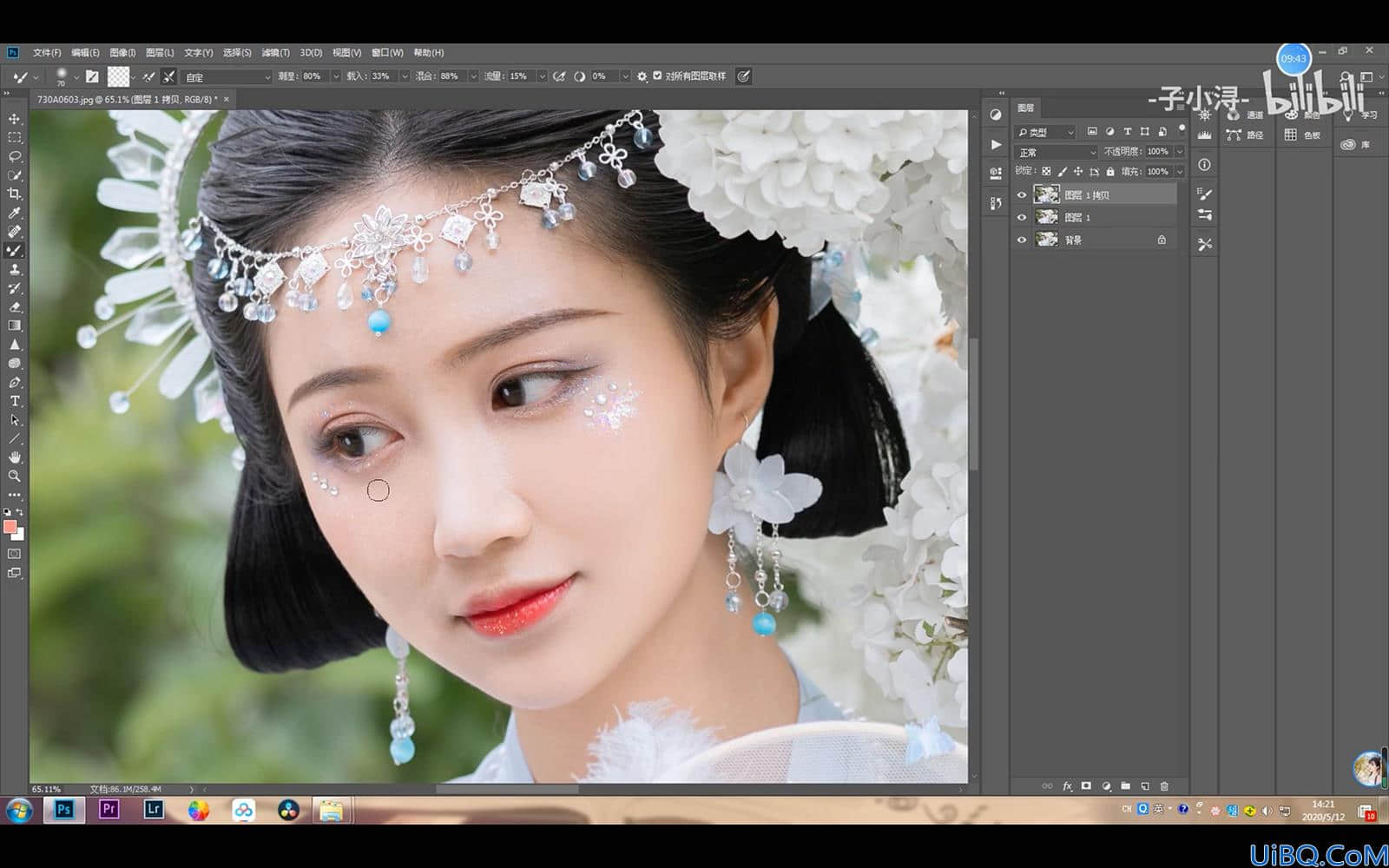Select the Eraser tool
Viewport: 1389px width, 868px height.
pyautogui.click(x=15, y=307)
